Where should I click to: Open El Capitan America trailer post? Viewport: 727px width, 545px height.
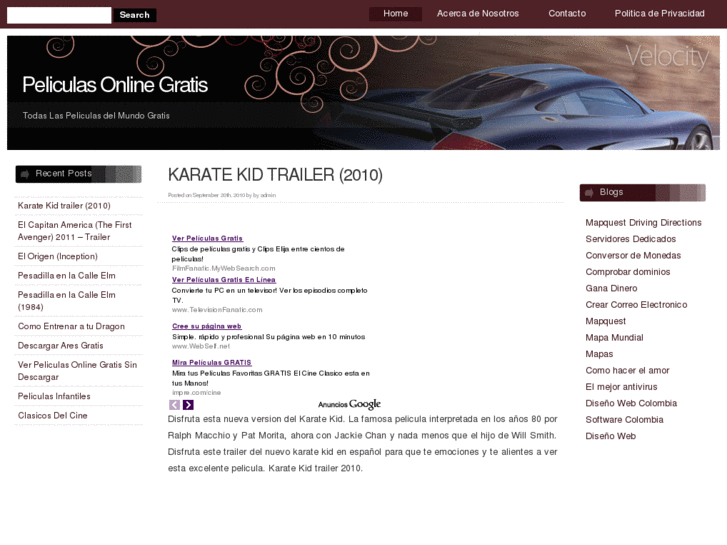click(x=75, y=231)
